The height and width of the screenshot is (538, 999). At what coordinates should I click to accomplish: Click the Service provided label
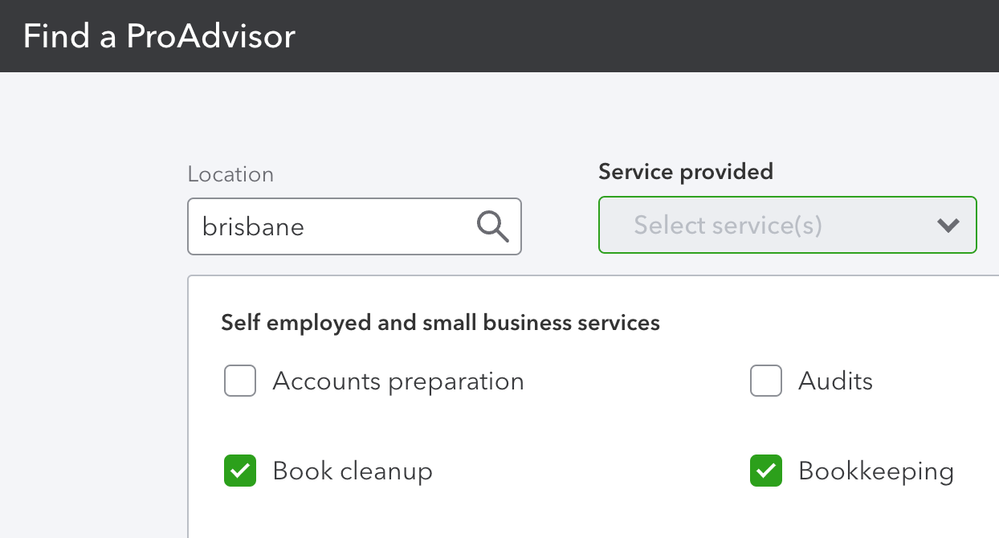point(686,171)
